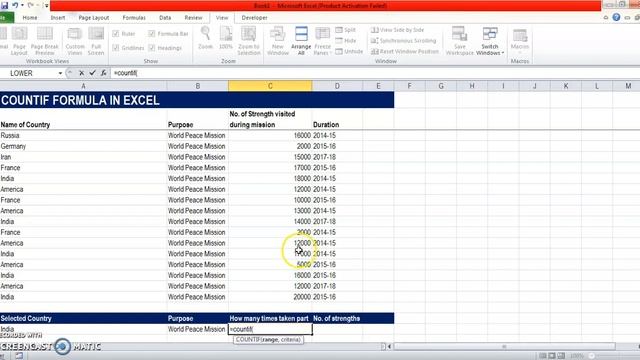Select column D header
The height and width of the screenshot is (360, 640).
point(337,86)
